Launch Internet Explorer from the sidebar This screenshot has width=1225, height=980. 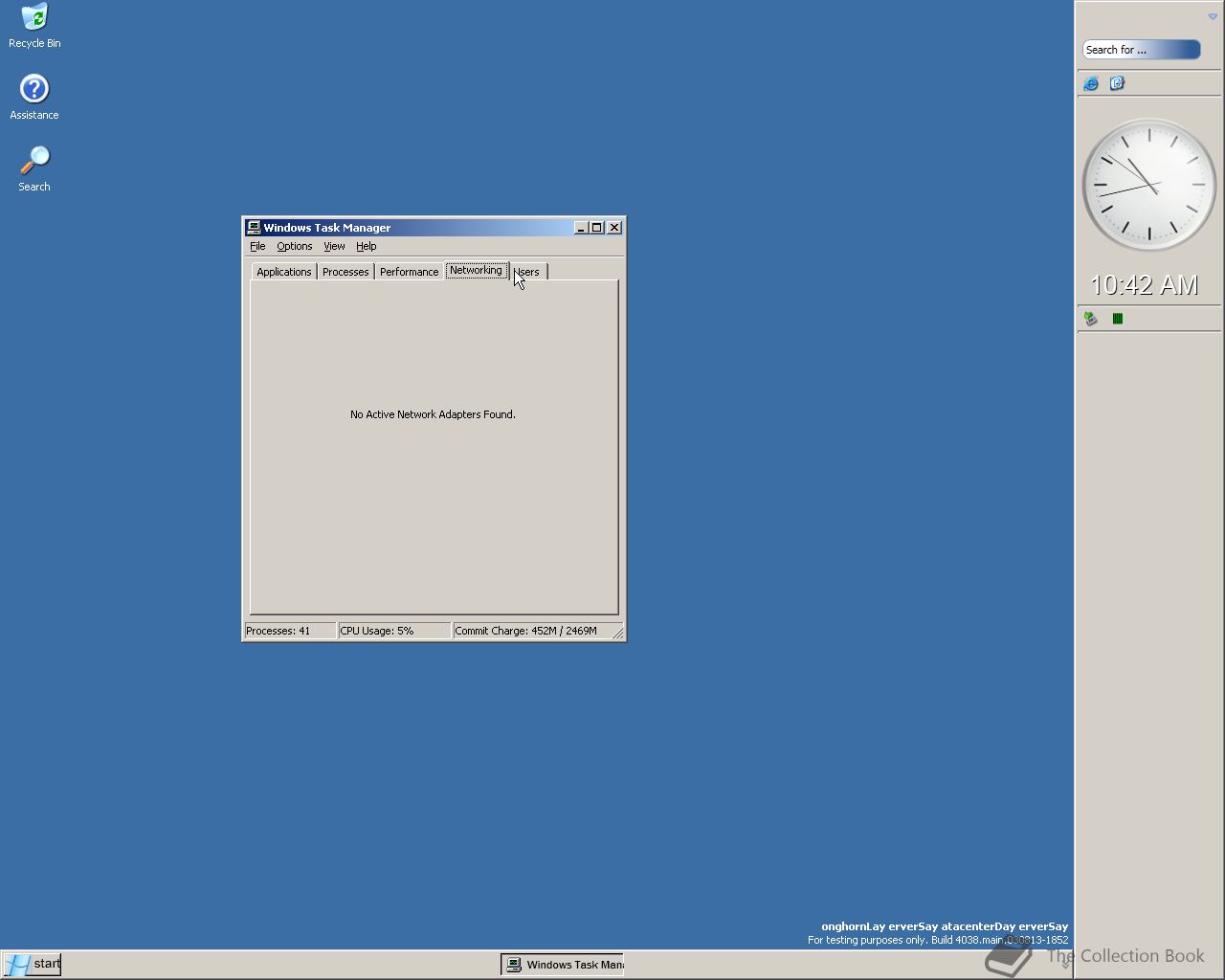coord(1091,83)
